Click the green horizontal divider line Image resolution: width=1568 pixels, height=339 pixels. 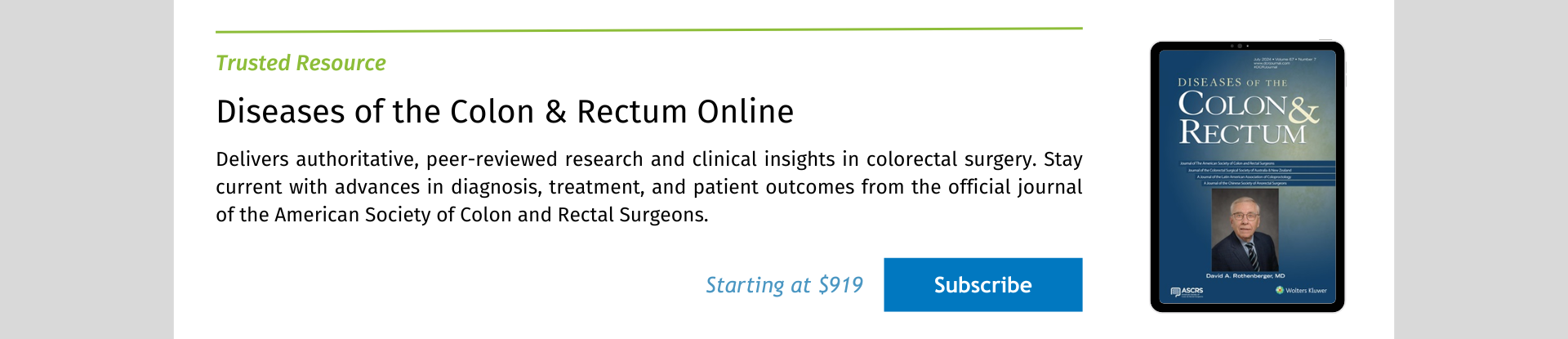pyautogui.click(x=648, y=30)
